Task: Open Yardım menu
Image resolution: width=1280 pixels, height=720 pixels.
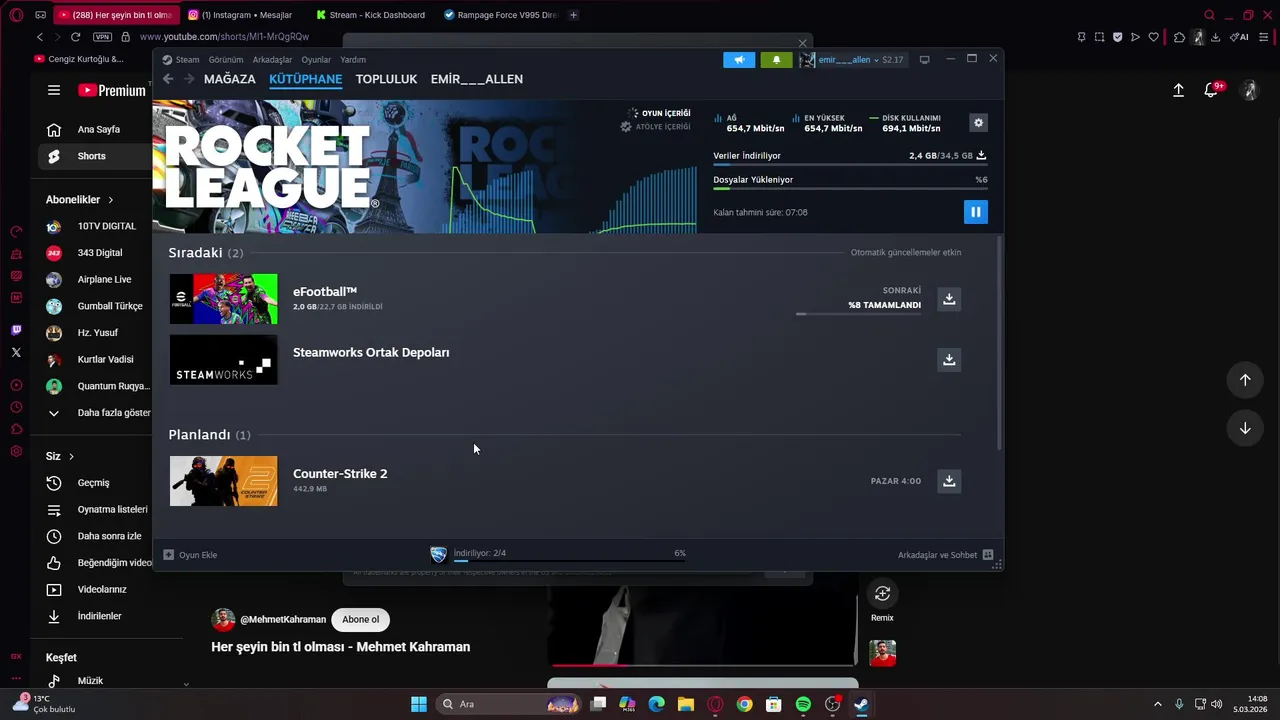Action: coord(353,60)
